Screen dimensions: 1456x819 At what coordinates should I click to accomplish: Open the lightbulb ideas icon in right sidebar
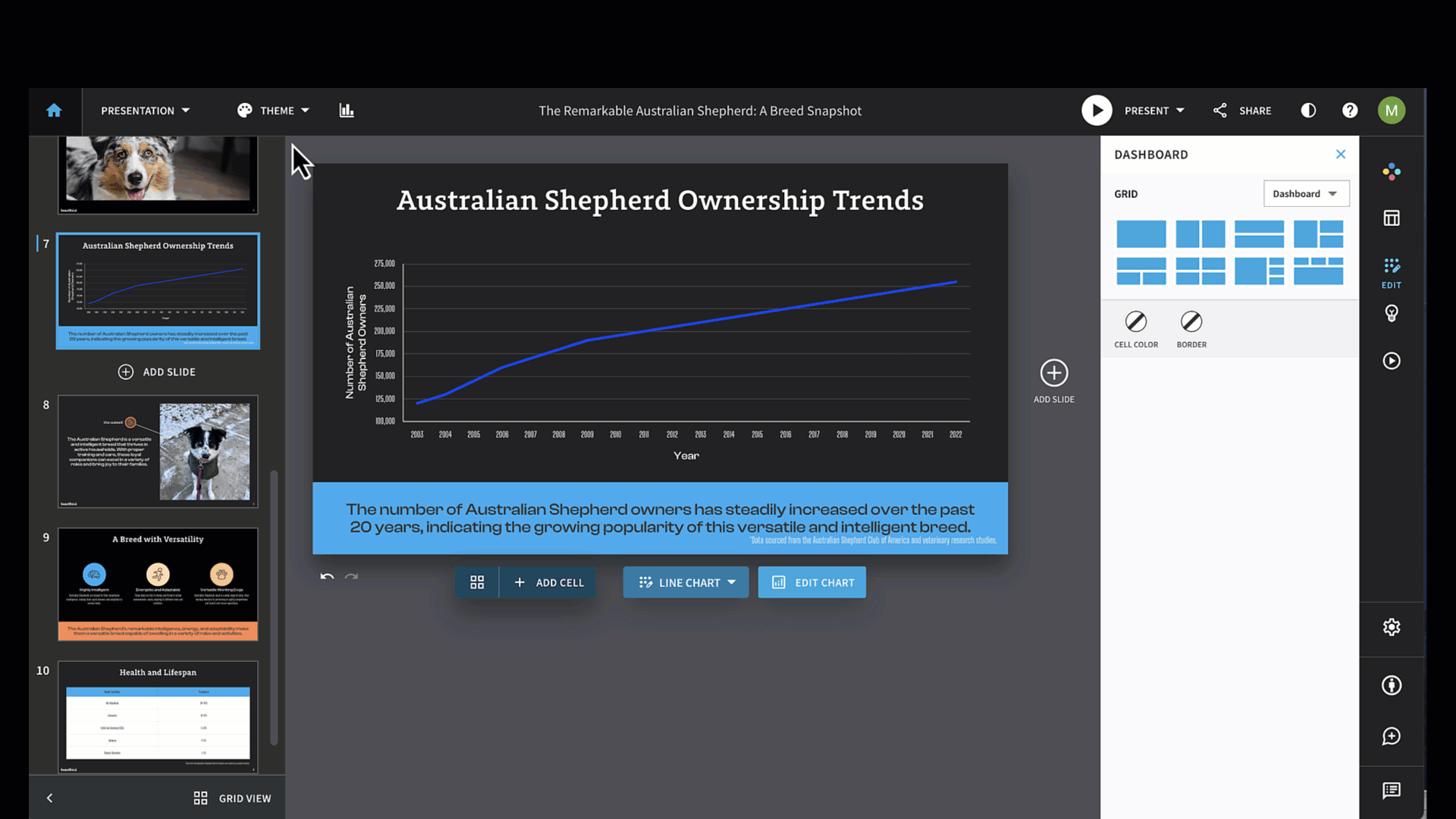tap(1392, 313)
